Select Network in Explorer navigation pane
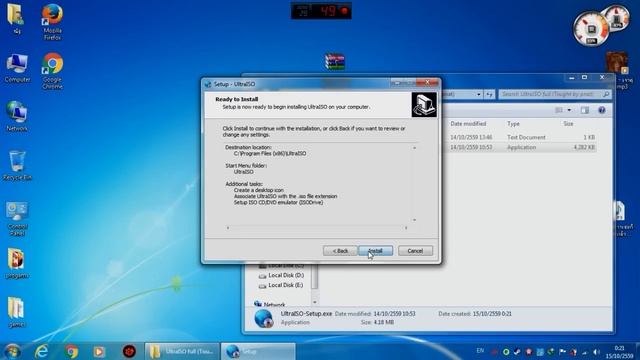 270,304
